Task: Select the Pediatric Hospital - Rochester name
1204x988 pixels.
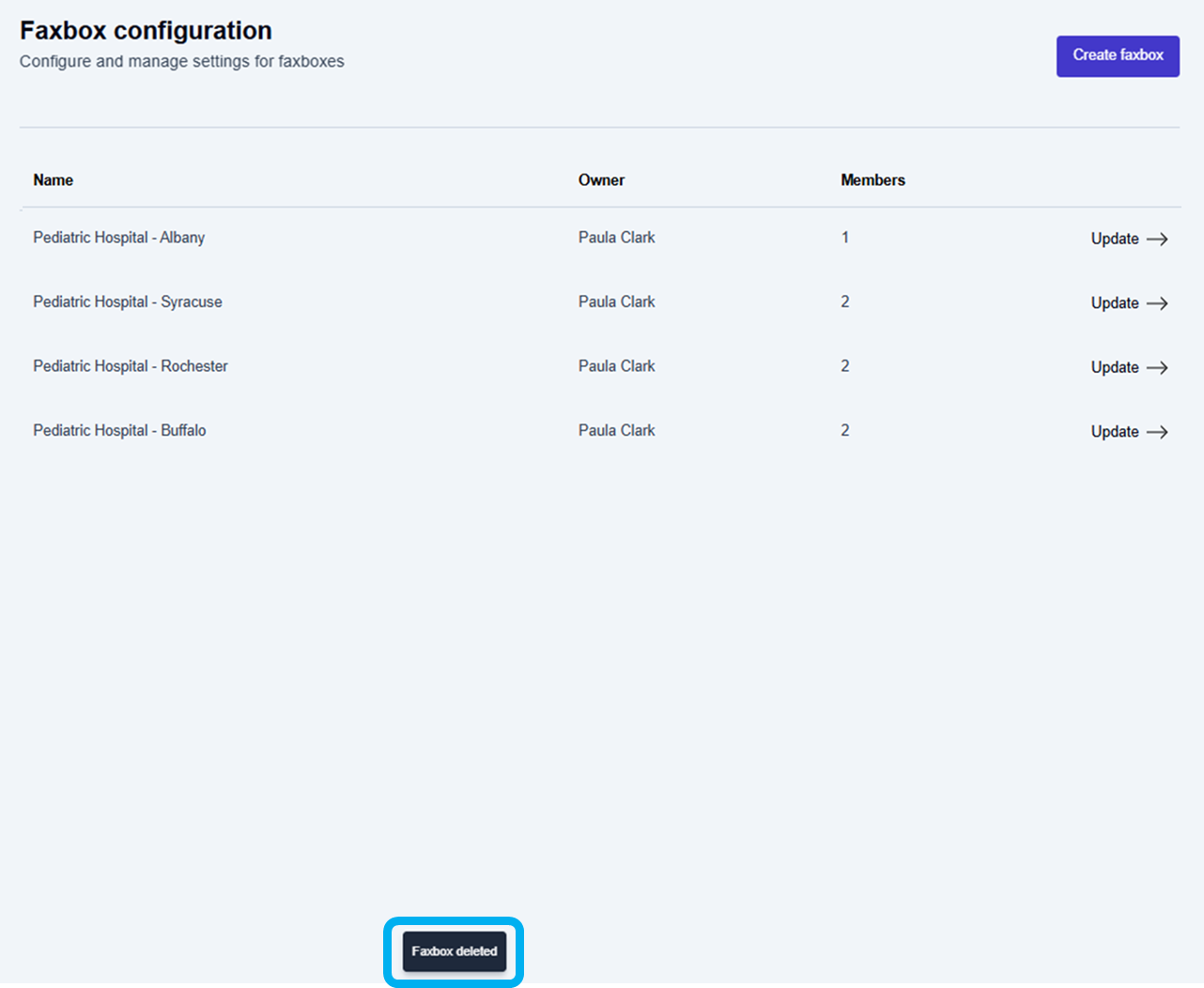Action: (x=131, y=366)
